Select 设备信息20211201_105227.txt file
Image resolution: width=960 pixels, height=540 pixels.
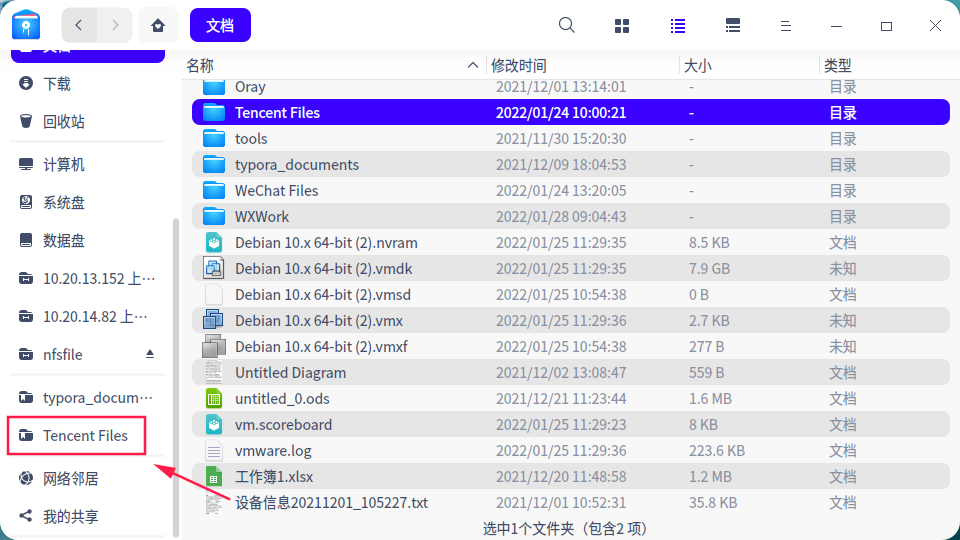click(x=571, y=503)
